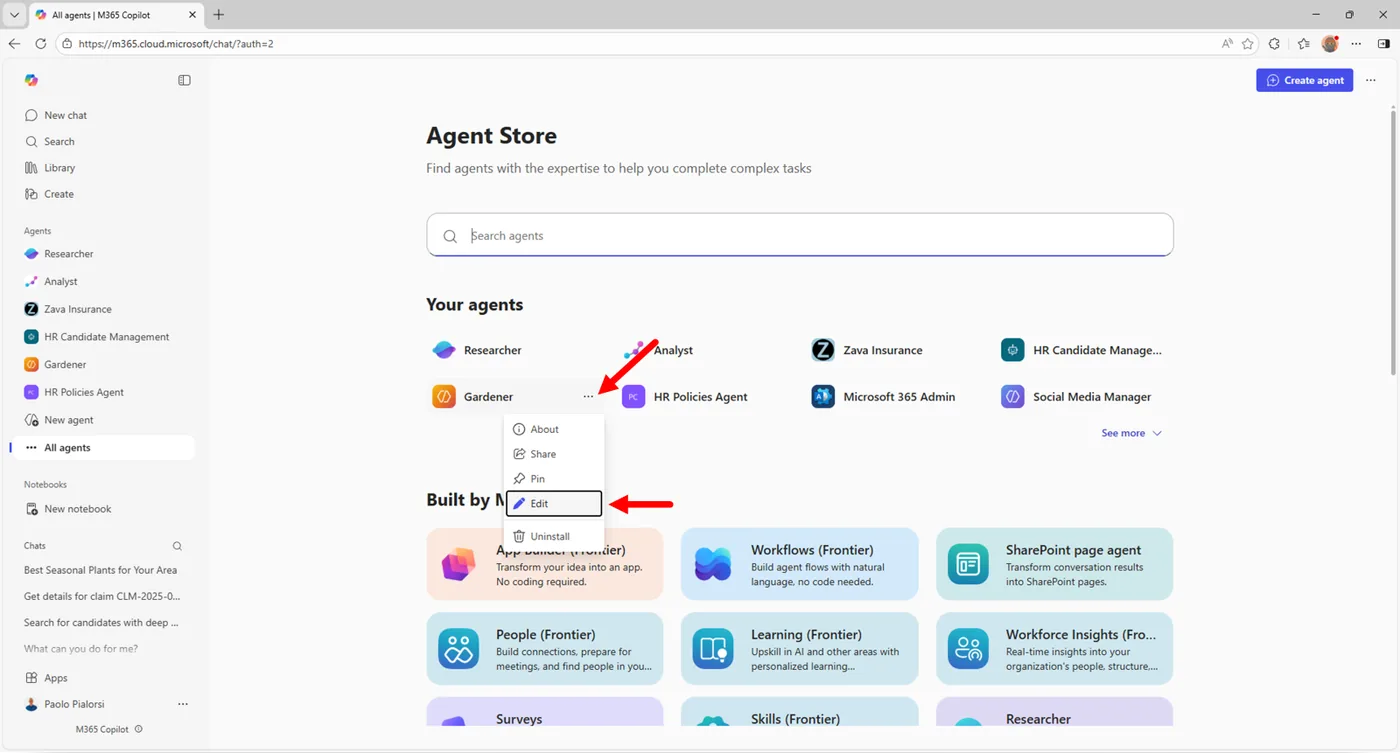Open browser extensions icon
The width and height of the screenshot is (1400, 753).
coord(1274,44)
